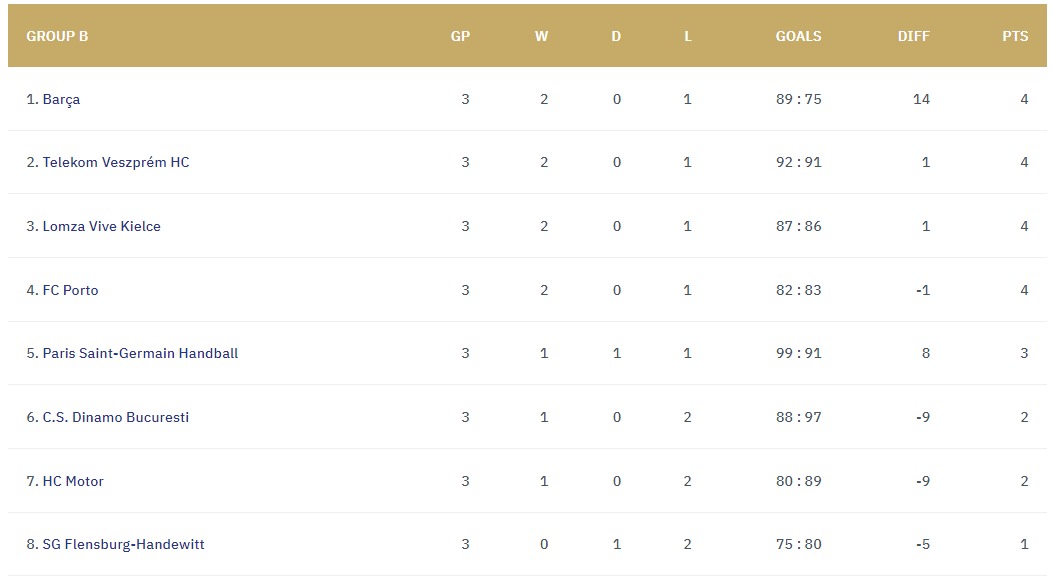Click the L losses column header

688,36
